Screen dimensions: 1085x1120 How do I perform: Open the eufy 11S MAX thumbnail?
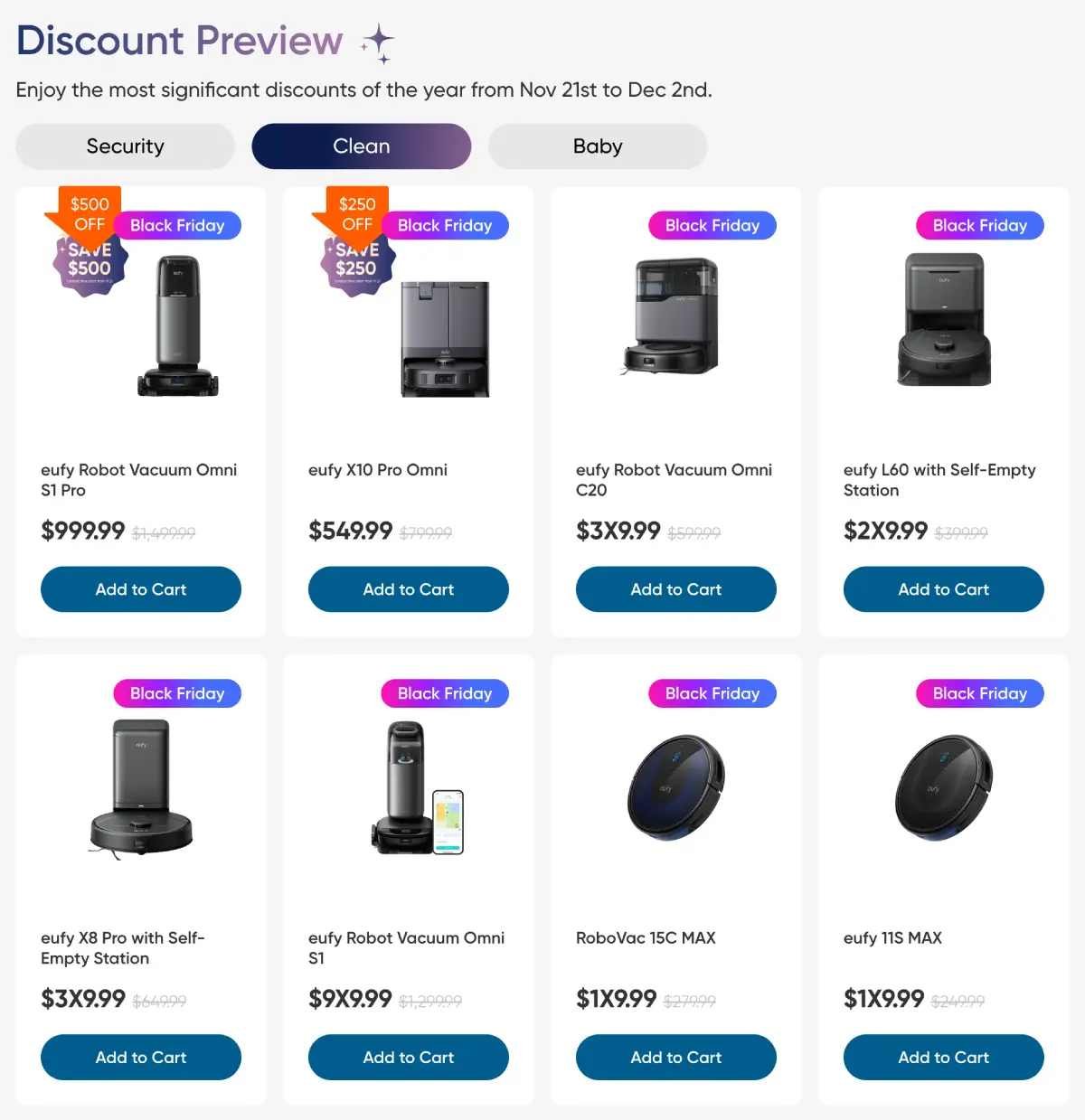944,787
